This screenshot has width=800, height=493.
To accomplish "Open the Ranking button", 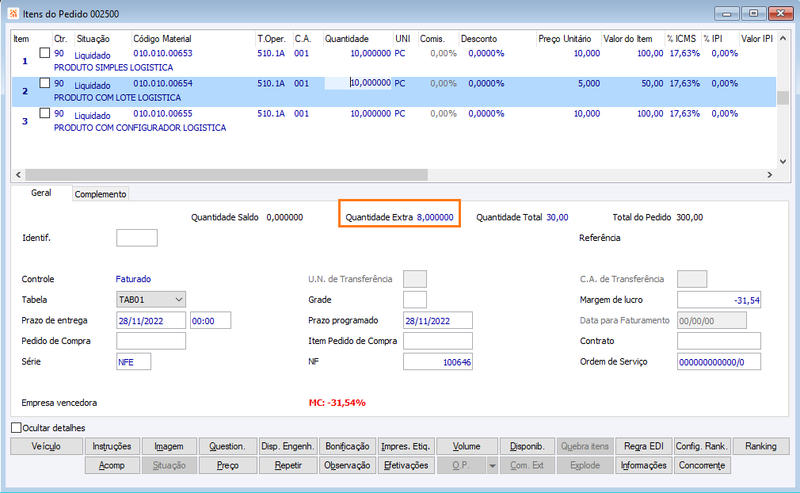I will (761, 446).
